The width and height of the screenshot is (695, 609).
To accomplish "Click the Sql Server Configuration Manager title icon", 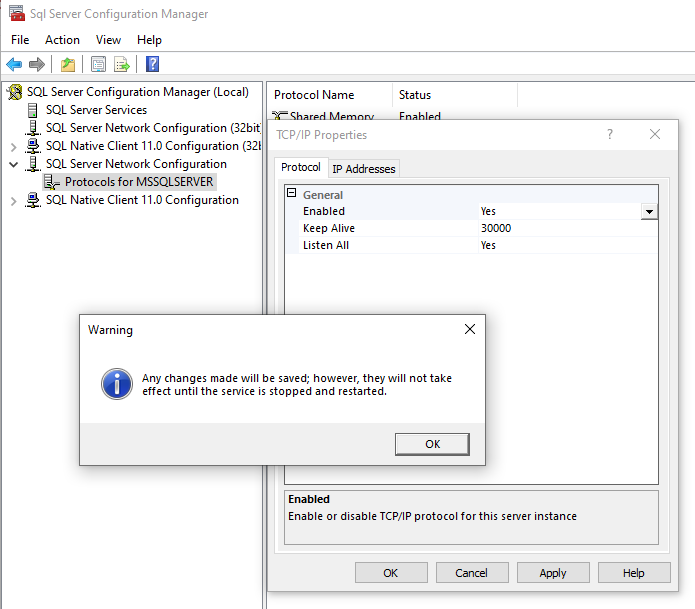I will tap(17, 13).
